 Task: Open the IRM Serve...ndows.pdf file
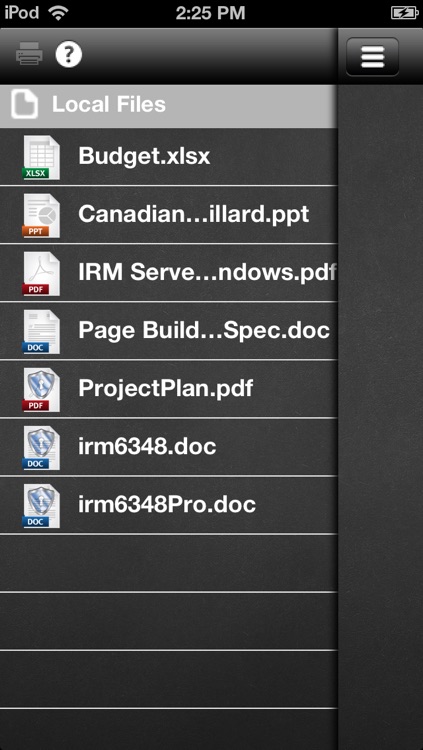pyautogui.click(x=168, y=273)
